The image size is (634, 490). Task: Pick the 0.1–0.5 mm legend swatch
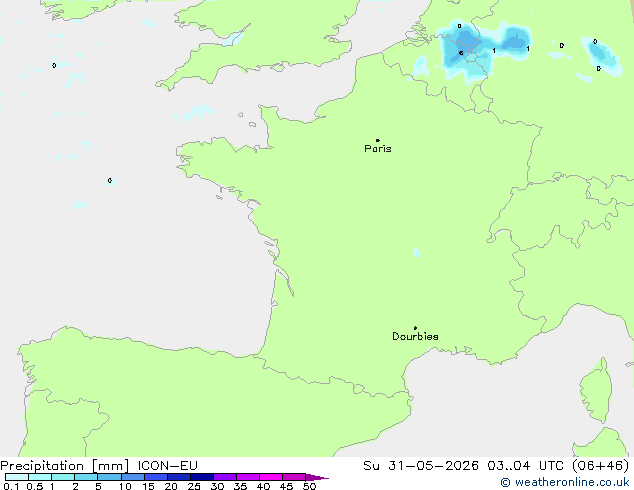(17, 477)
